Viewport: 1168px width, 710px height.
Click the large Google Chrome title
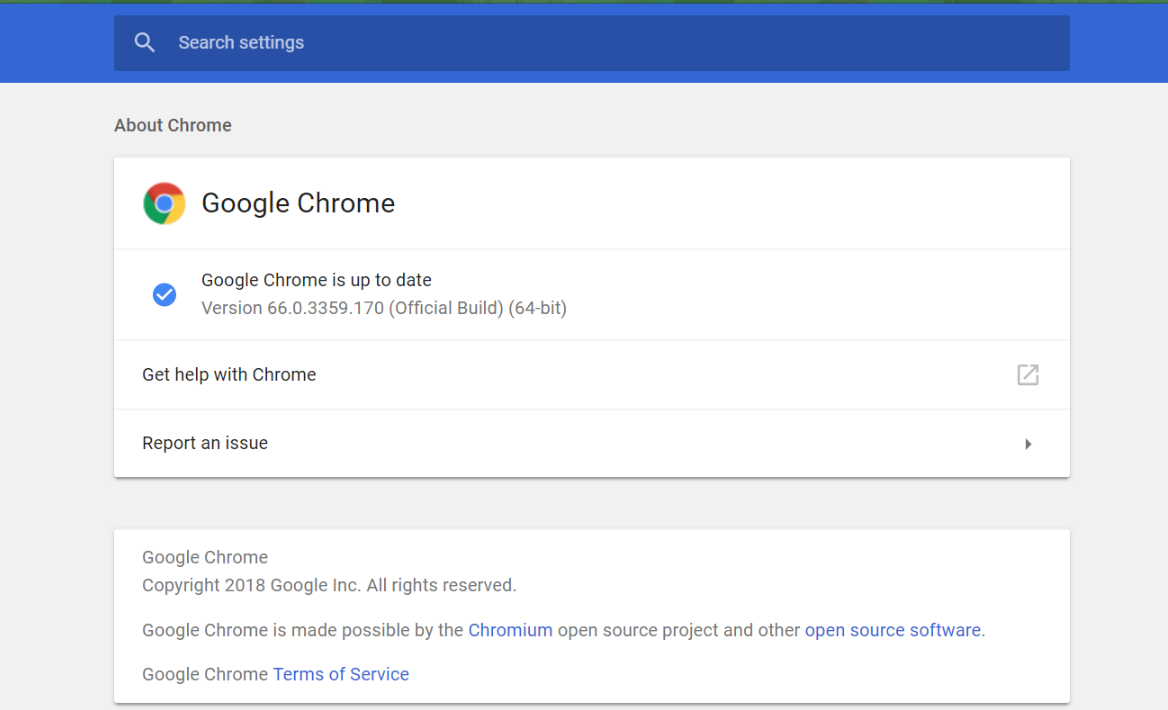(298, 203)
